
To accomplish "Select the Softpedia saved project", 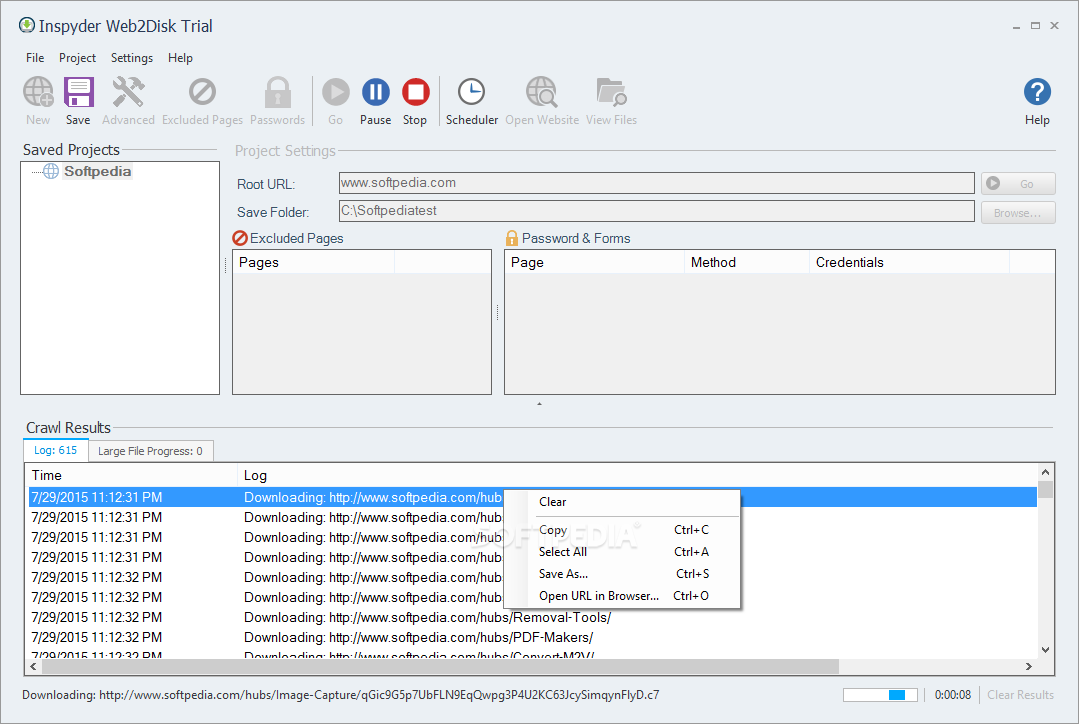I will tap(97, 171).
